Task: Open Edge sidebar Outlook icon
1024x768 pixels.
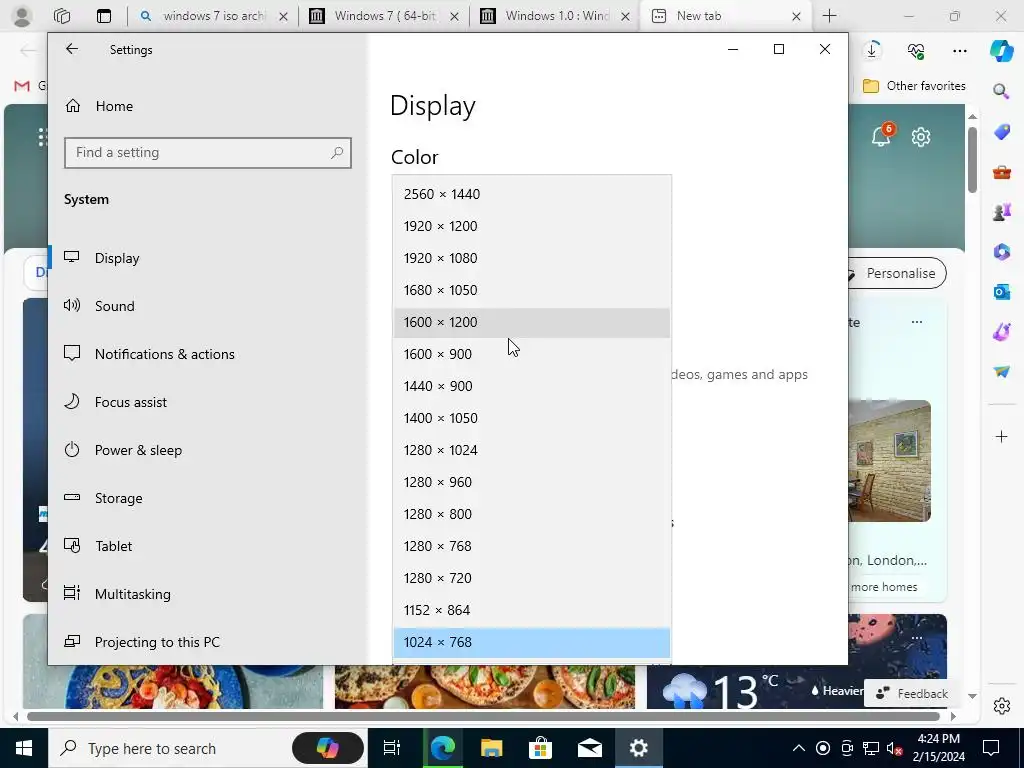Action: pos(1001,291)
